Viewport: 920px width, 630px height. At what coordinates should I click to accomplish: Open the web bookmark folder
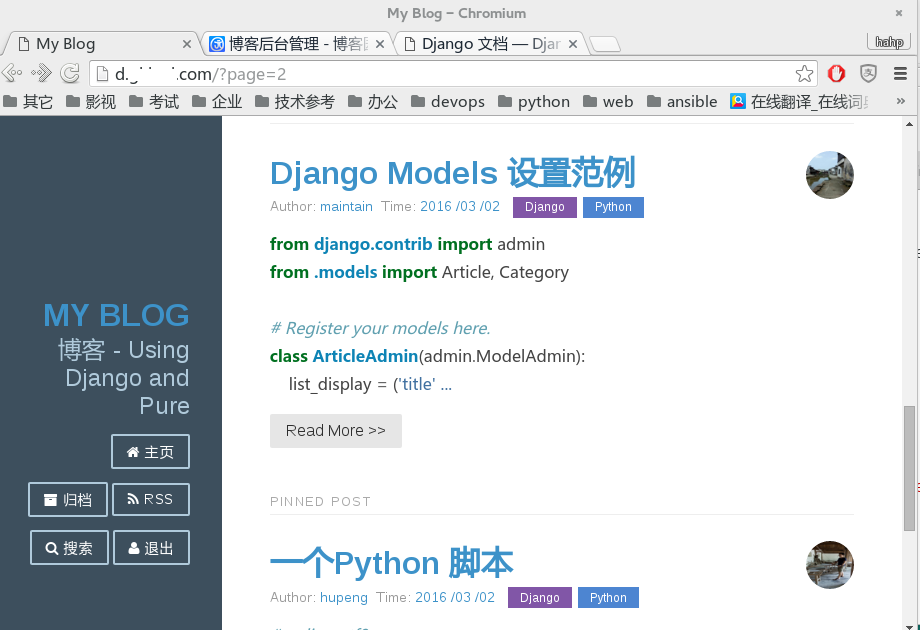608,101
